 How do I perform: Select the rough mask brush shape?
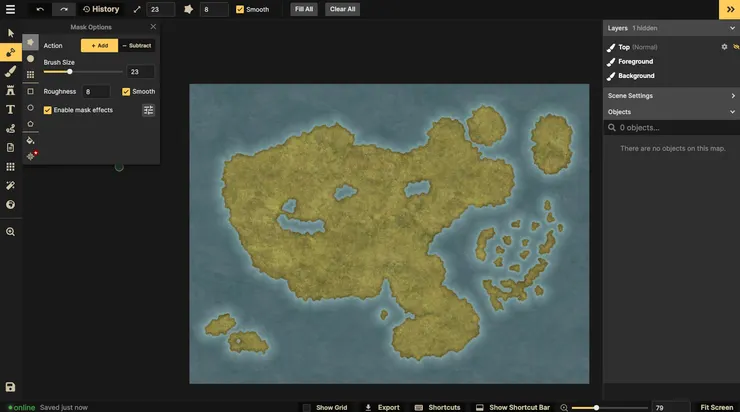[30, 42]
